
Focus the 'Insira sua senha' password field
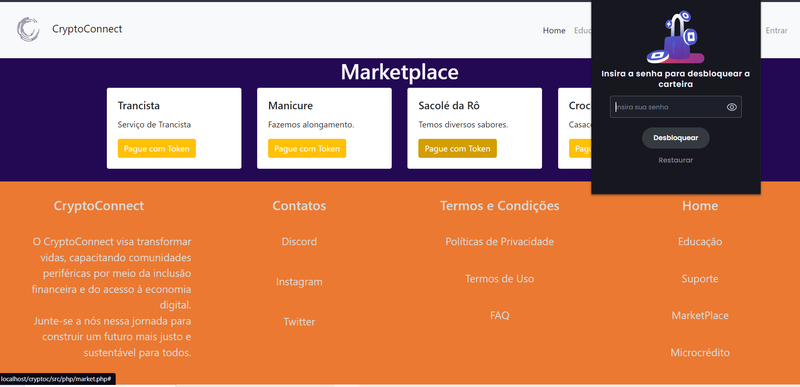point(676,107)
